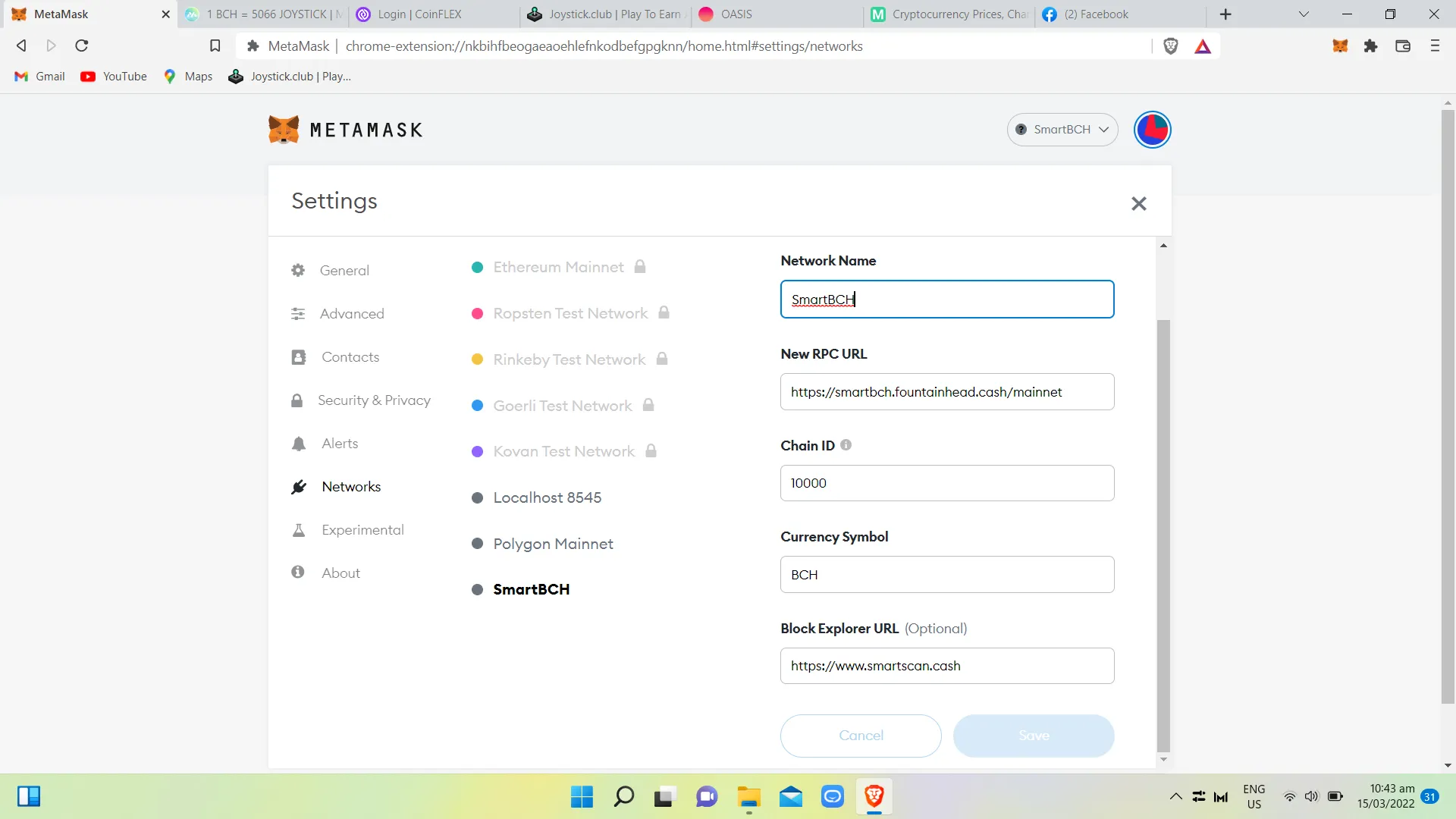The image size is (1456, 819).
Task: Open Contacts settings
Action: (335, 357)
